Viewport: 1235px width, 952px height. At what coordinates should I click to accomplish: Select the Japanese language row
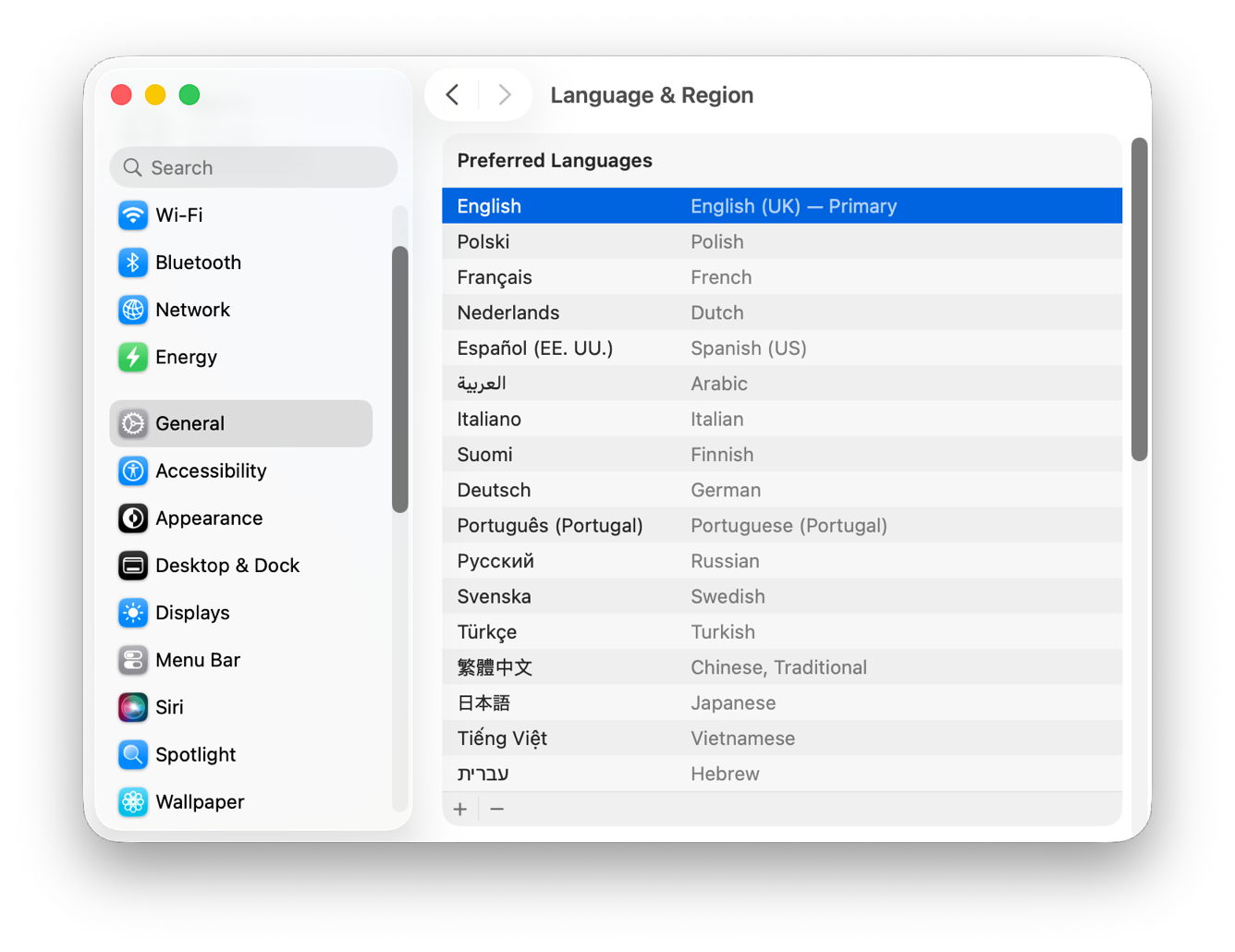pos(781,703)
